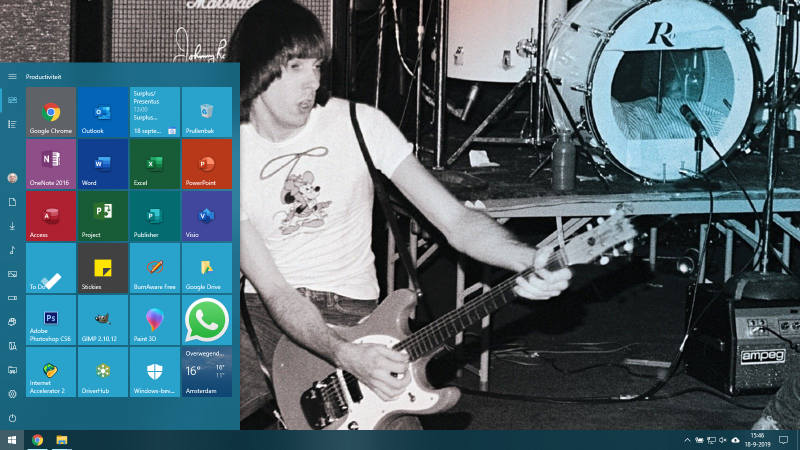
Task: Open the PowerPoint tile
Action: (x=207, y=164)
